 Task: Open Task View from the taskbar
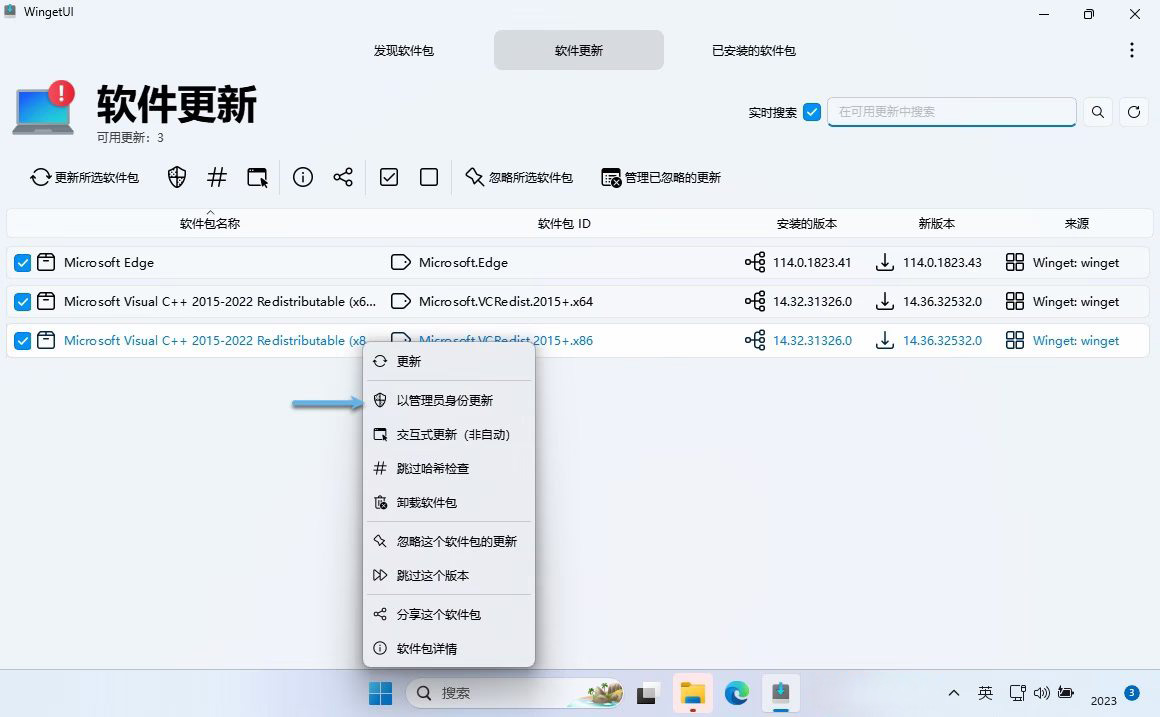[647, 693]
